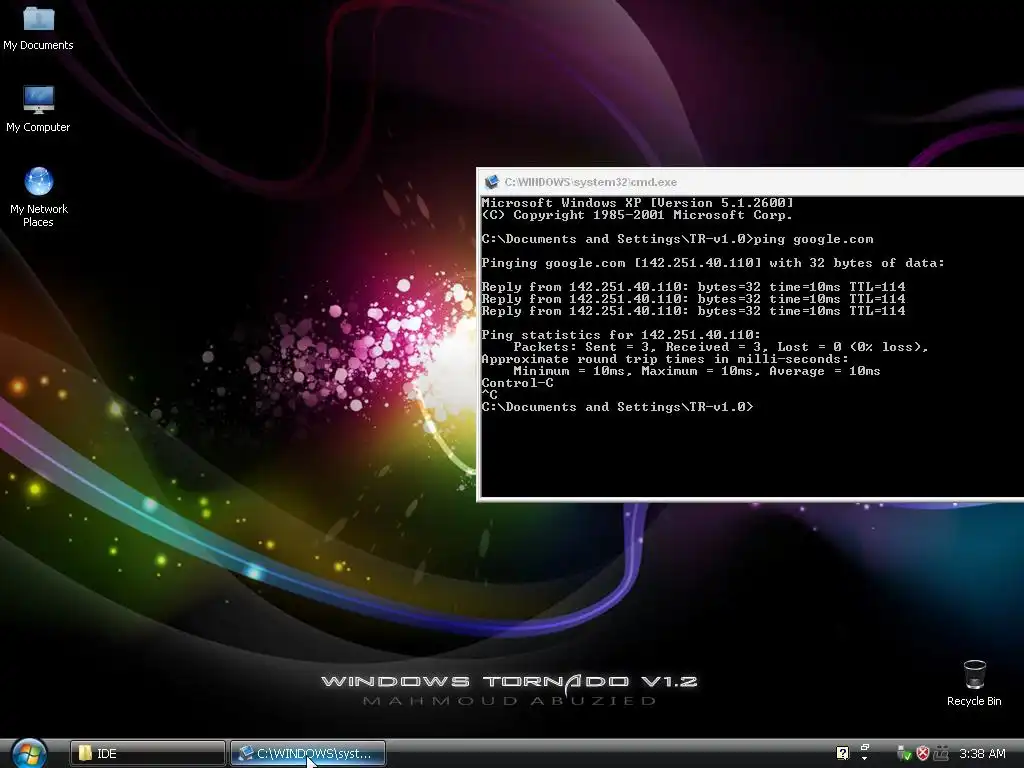
Task: Click the cmd.exe window title bar
Action: 751,182
